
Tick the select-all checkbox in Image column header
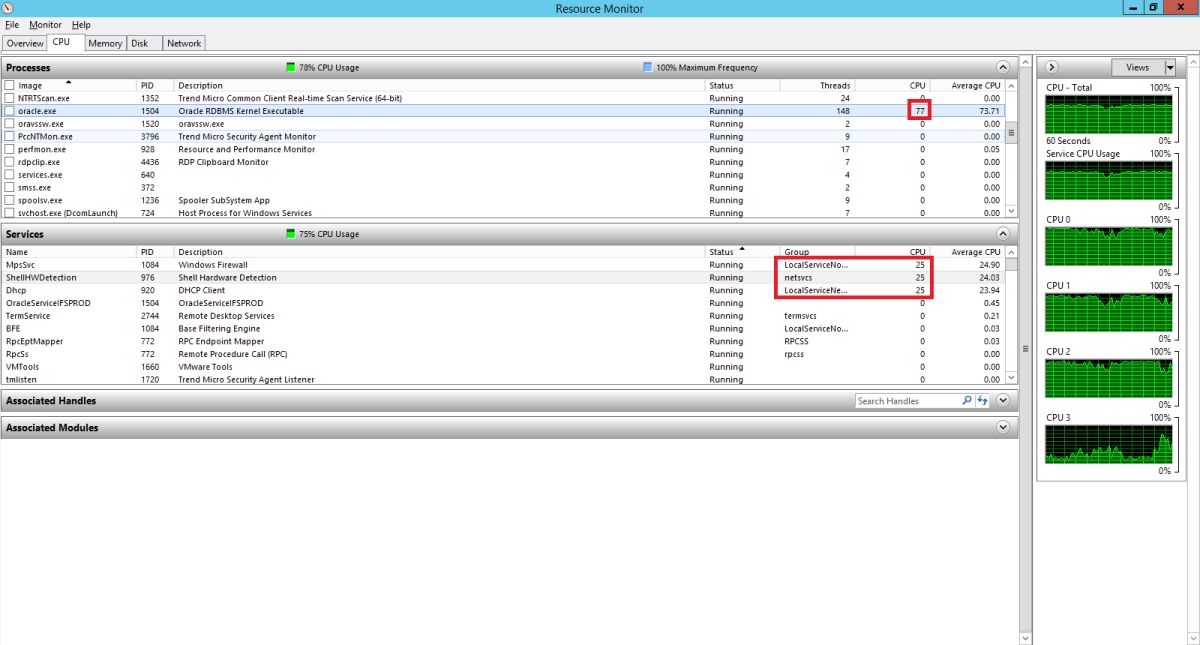tap(9, 86)
